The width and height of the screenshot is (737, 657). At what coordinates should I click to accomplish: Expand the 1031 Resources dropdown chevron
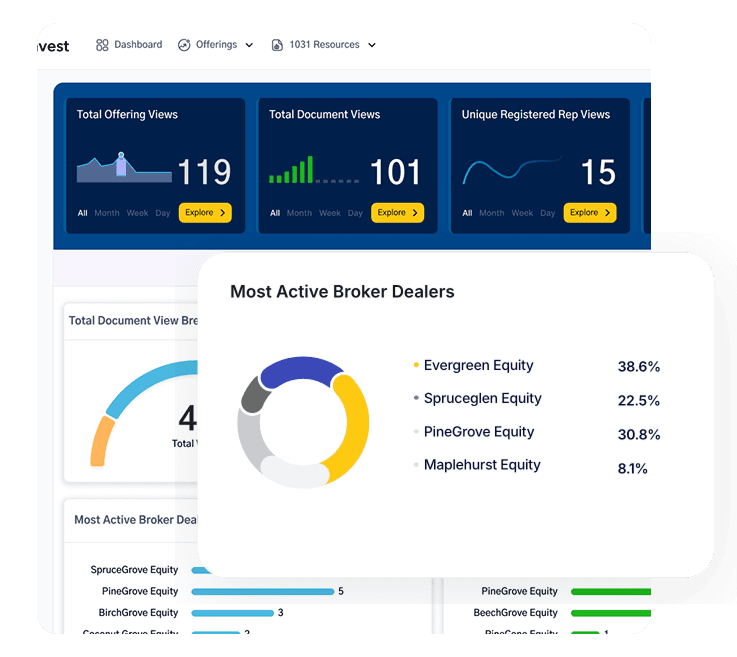click(372, 45)
